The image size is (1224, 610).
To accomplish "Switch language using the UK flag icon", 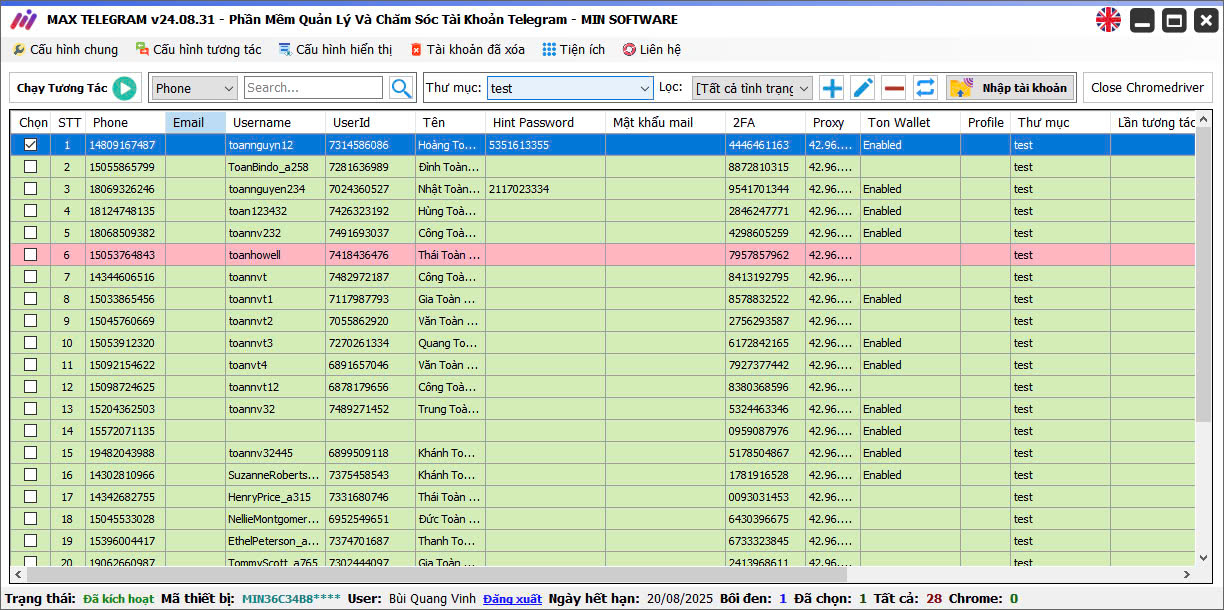I will coord(1108,19).
